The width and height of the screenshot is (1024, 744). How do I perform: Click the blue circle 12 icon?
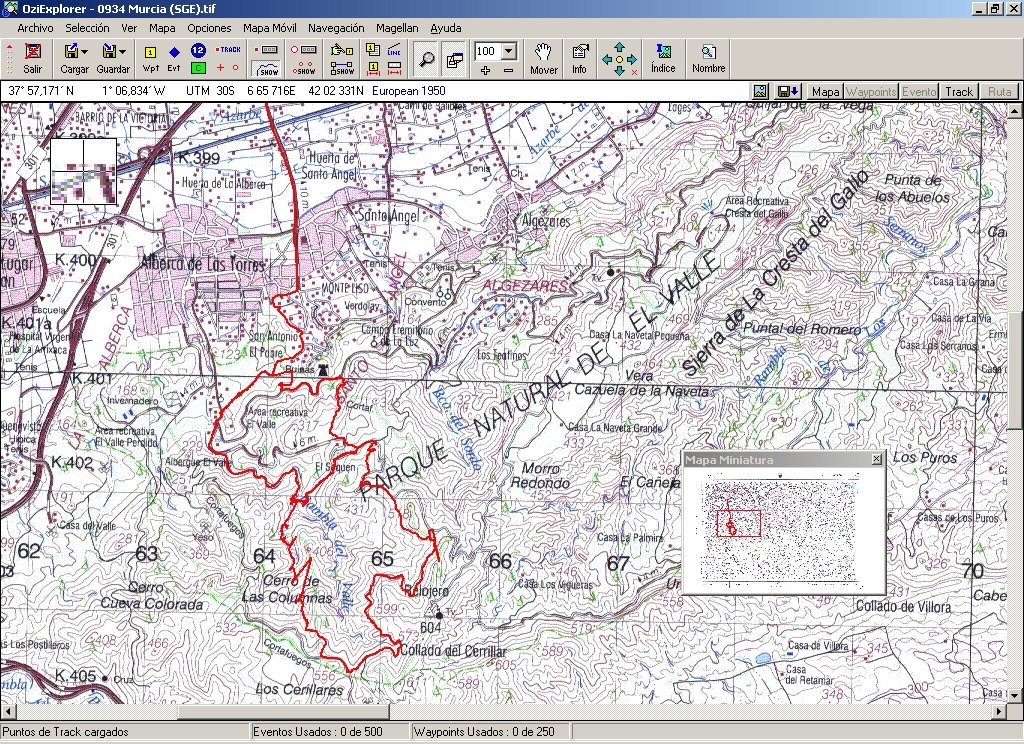(199, 50)
